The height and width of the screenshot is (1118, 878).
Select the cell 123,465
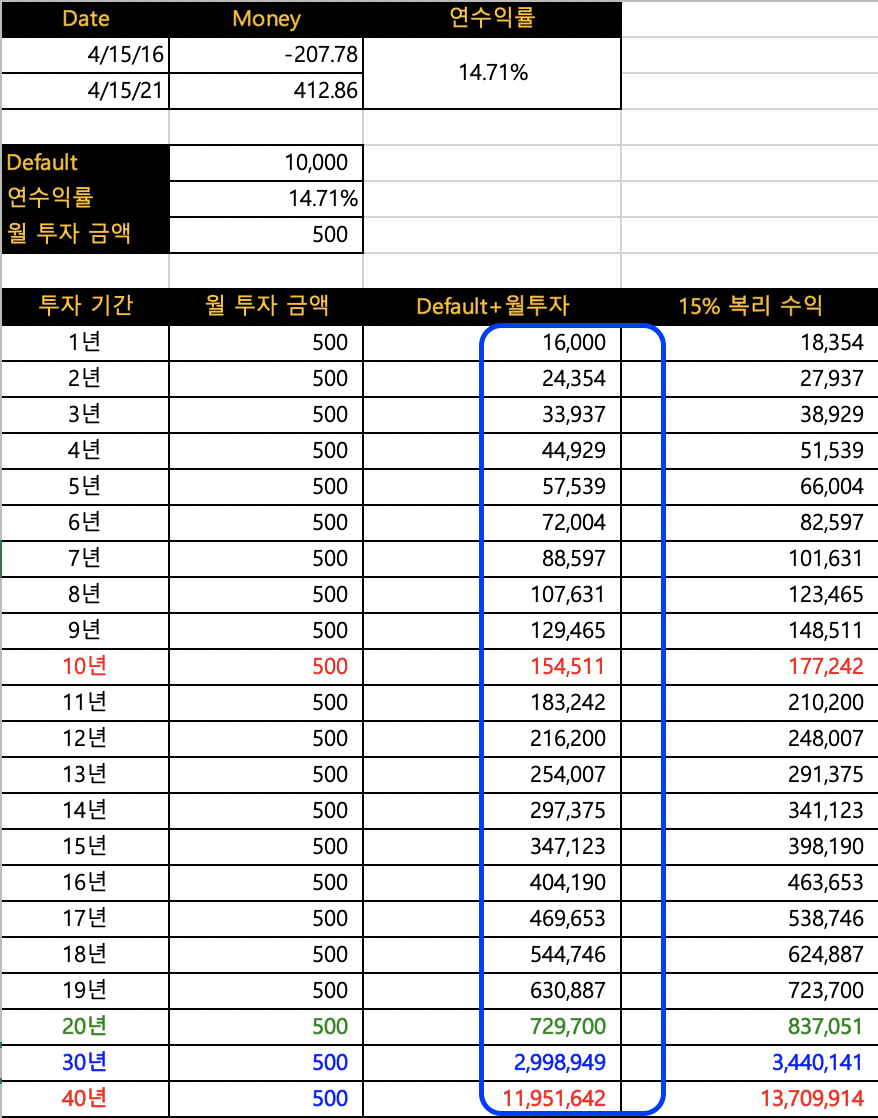(x=750, y=595)
